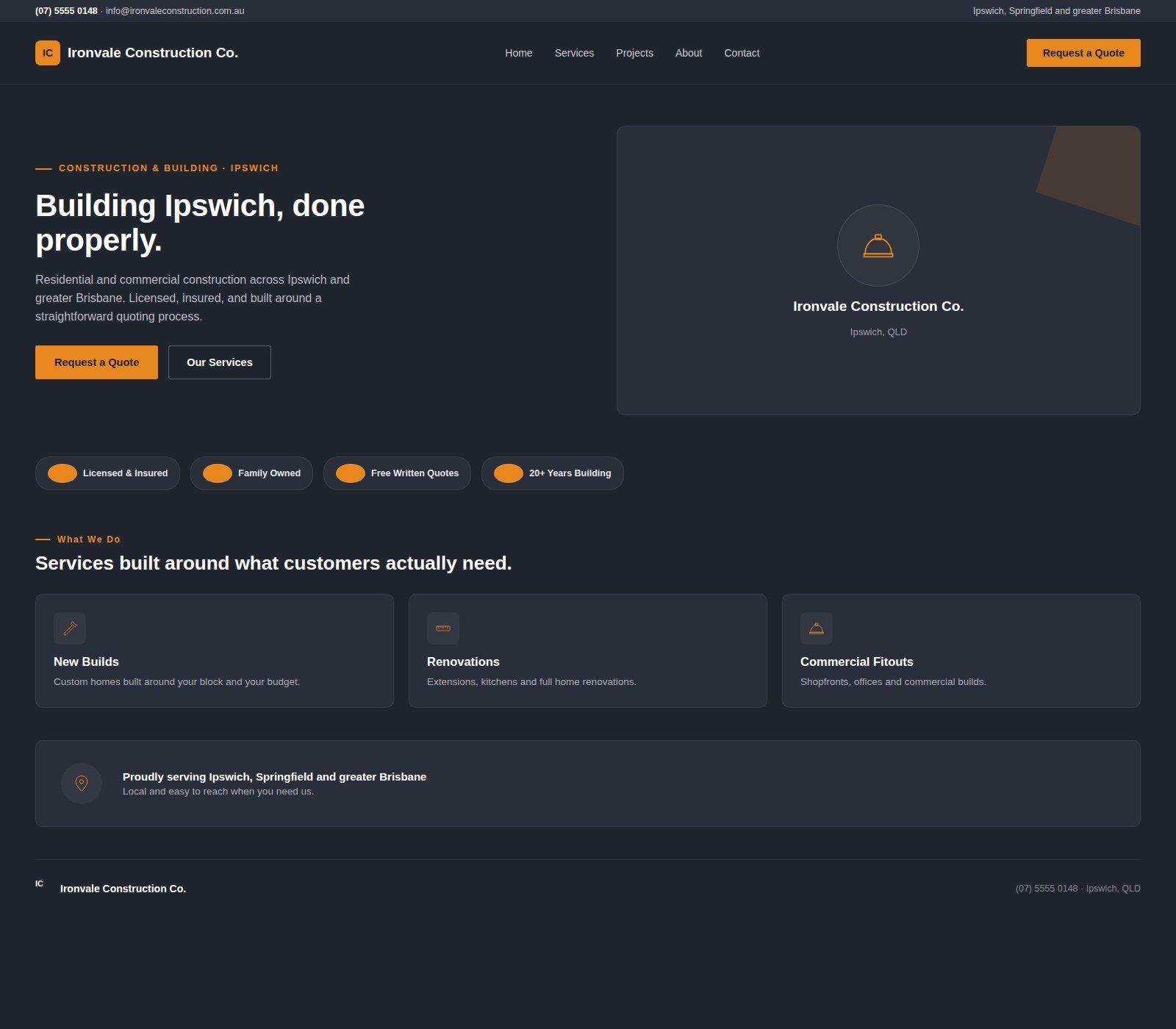Click the orange oval beside Free Written Quotes
The height and width of the screenshot is (1029, 1176).
[x=351, y=473]
